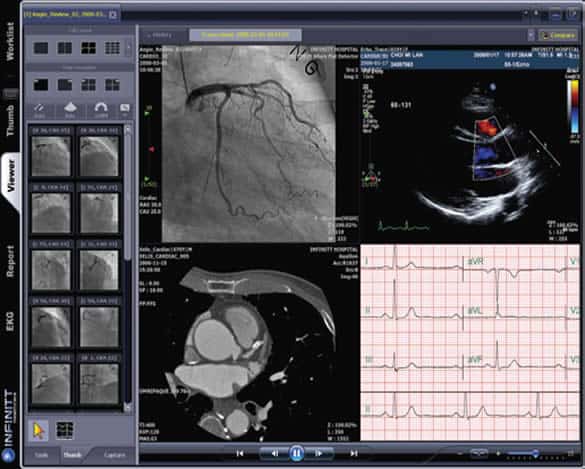Activate the yellow arrow pointer tool
Viewport: 585px width, 469px height.
click(x=38, y=431)
